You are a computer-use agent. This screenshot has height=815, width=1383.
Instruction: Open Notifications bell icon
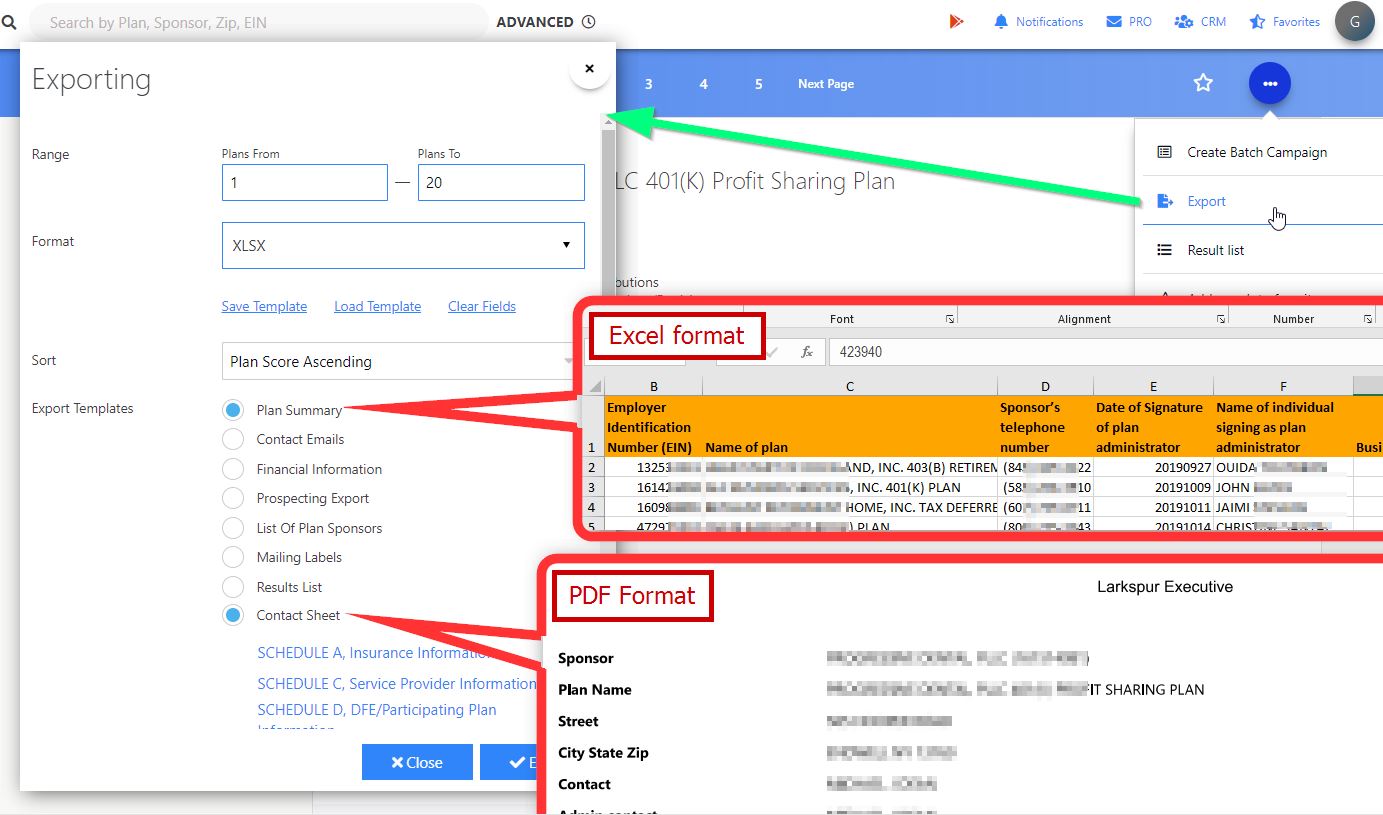pos(1001,22)
